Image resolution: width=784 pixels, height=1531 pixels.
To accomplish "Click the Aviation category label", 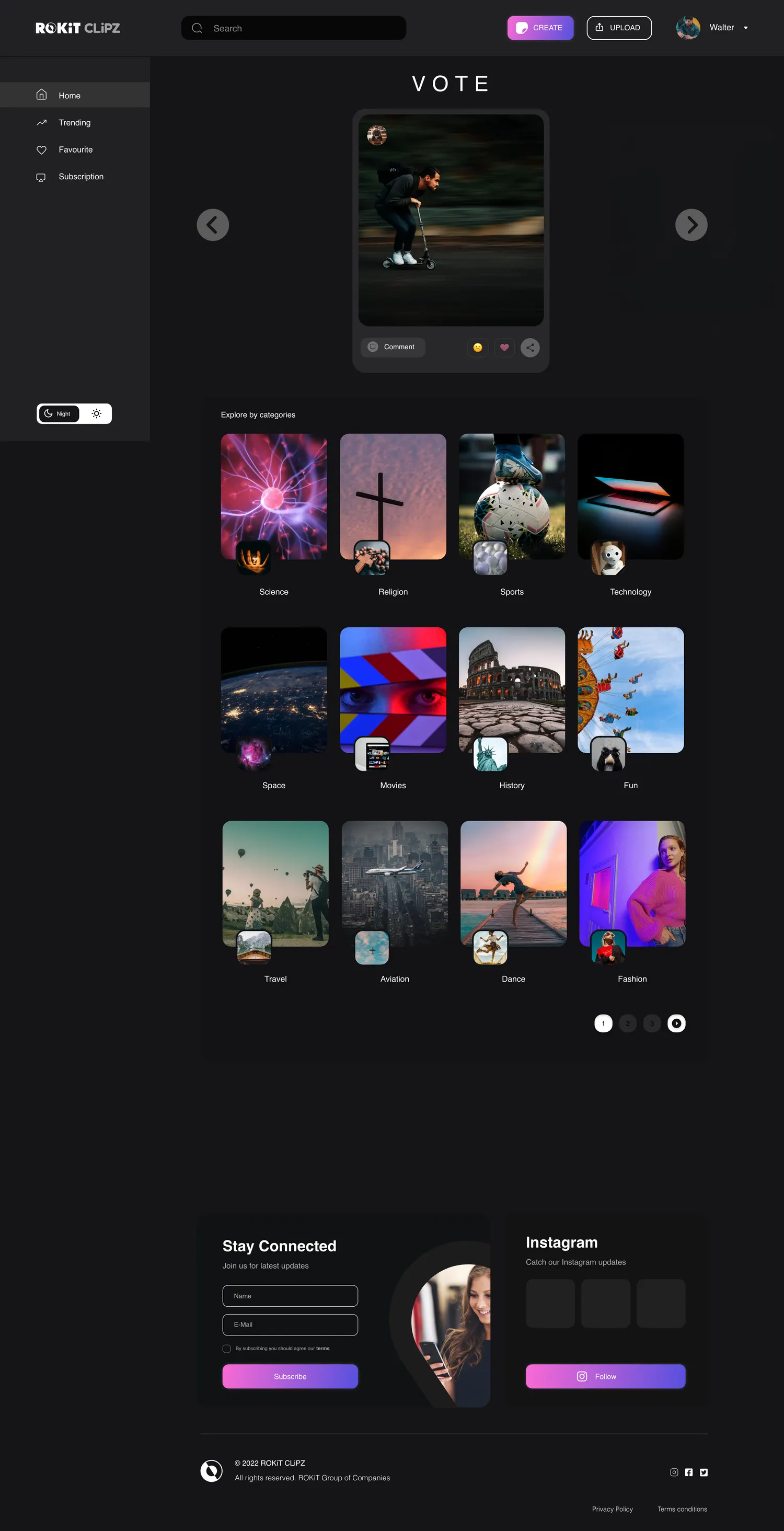I will (395, 979).
